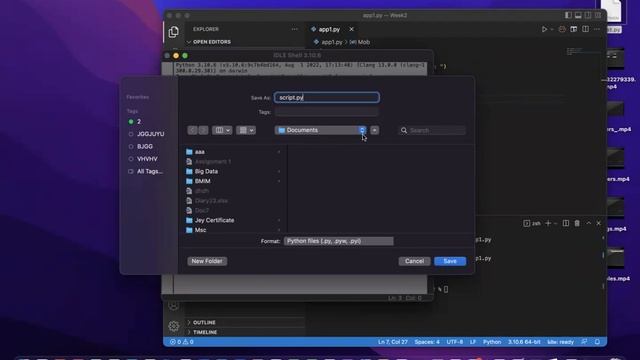
Task: Click the Cancel button
Action: click(x=414, y=261)
